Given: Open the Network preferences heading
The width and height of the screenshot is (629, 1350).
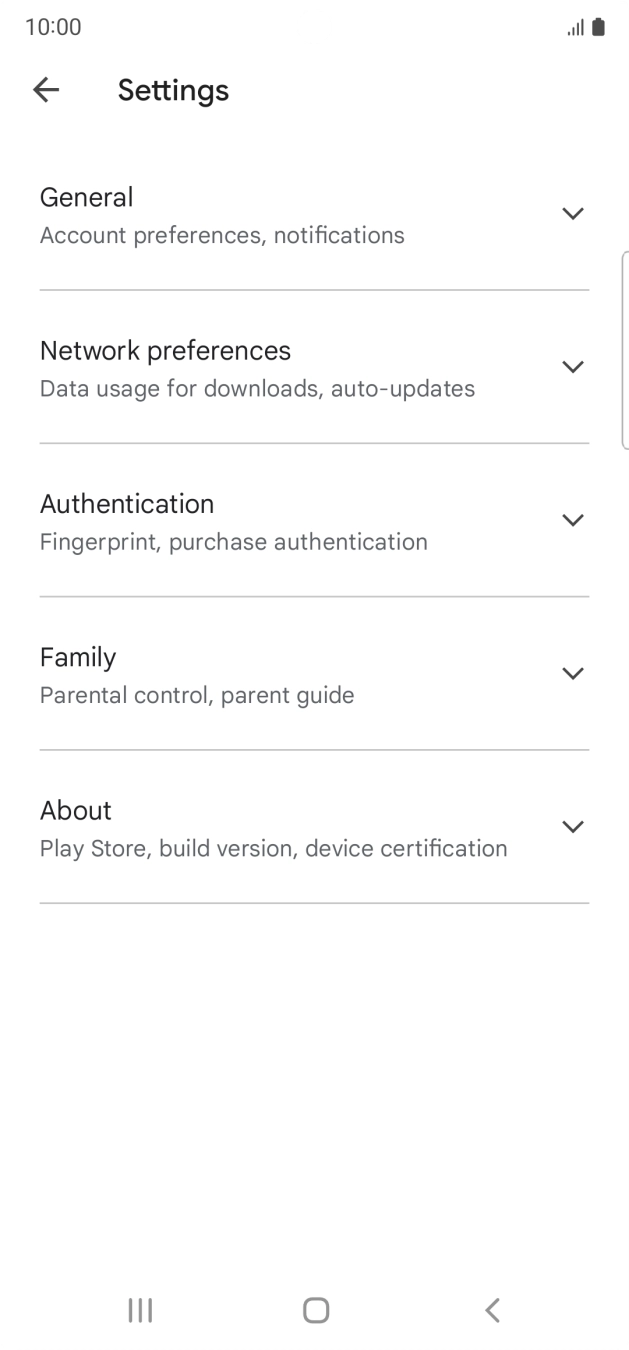Looking at the screenshot, I should (x=165, y=351).
